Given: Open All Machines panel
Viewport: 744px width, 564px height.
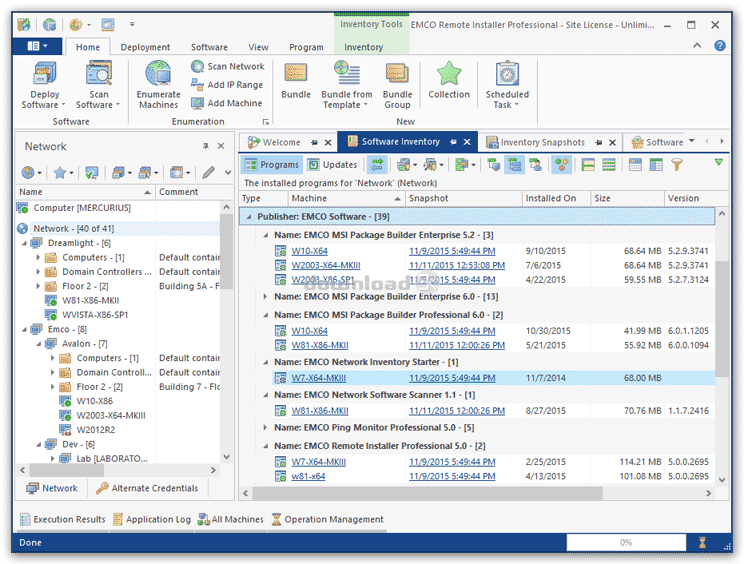Looking at the screenshot, I should [x=231, y=519].
